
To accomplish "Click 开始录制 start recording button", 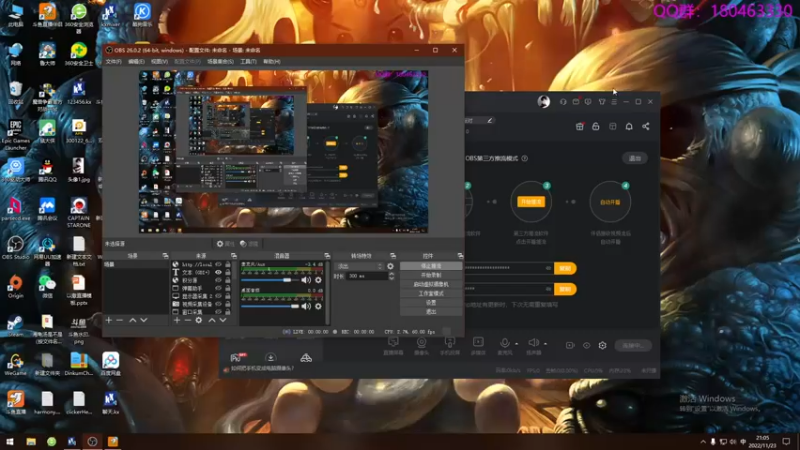I will (431, 275).
